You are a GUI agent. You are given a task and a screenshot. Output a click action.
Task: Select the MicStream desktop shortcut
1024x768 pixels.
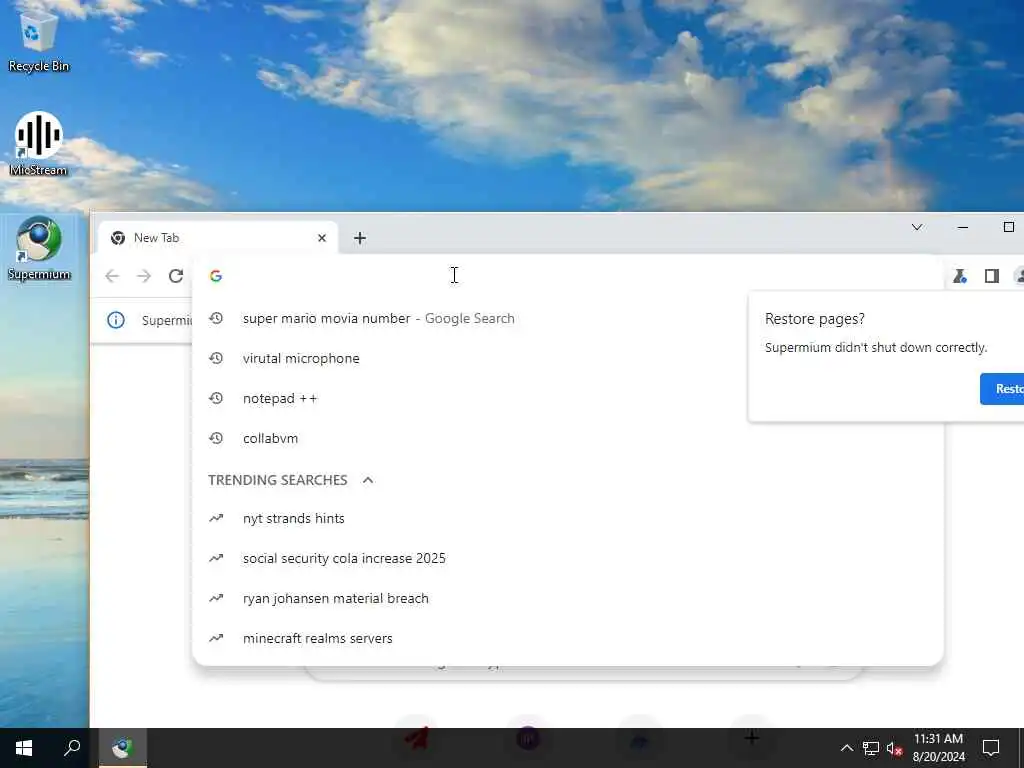click(x=39, y=144)
